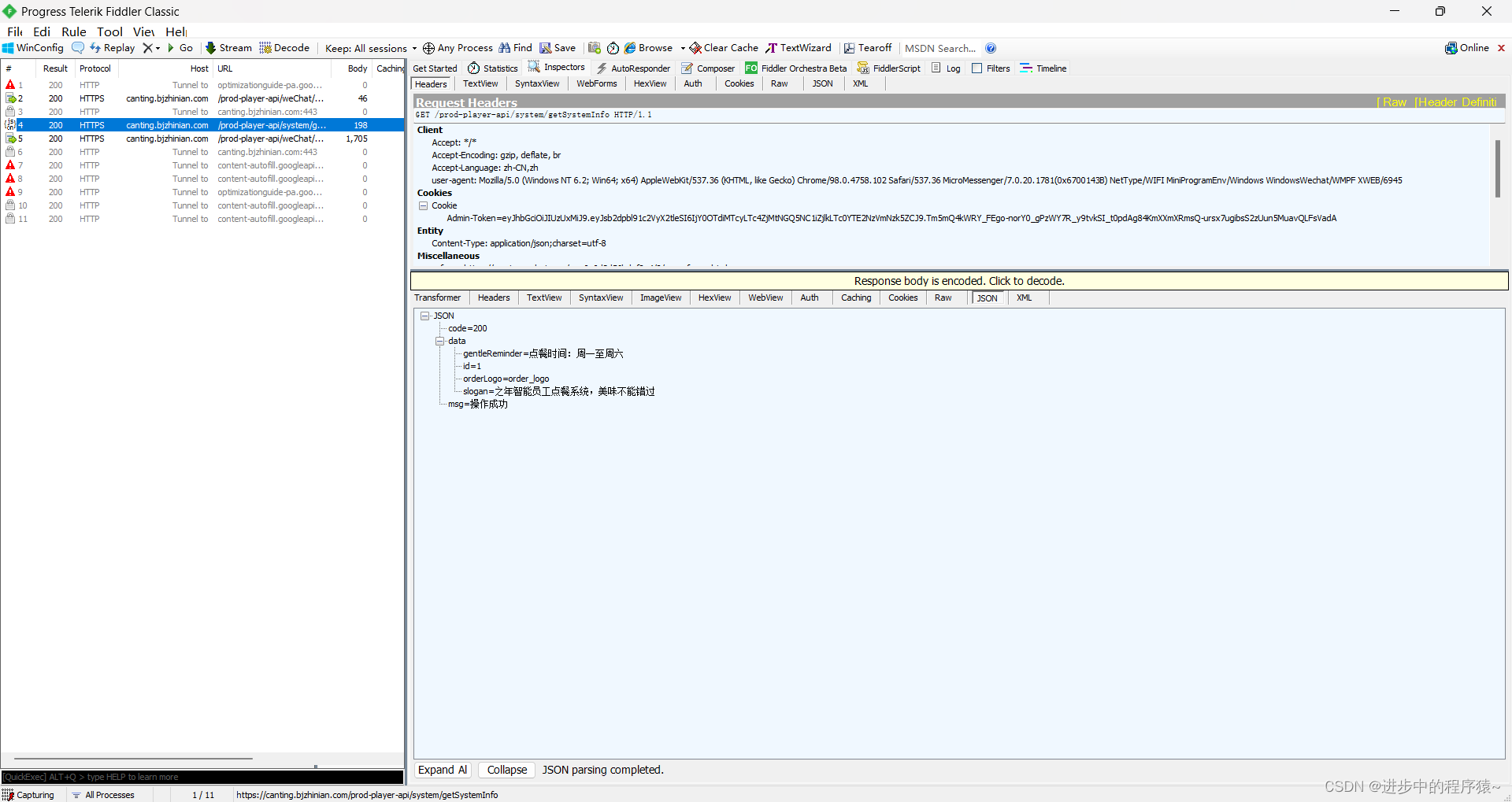Select request HexView inspector tab
The width and height of the screenshot is (1512, 802).
pyautogui.click(x=650, y=84)
